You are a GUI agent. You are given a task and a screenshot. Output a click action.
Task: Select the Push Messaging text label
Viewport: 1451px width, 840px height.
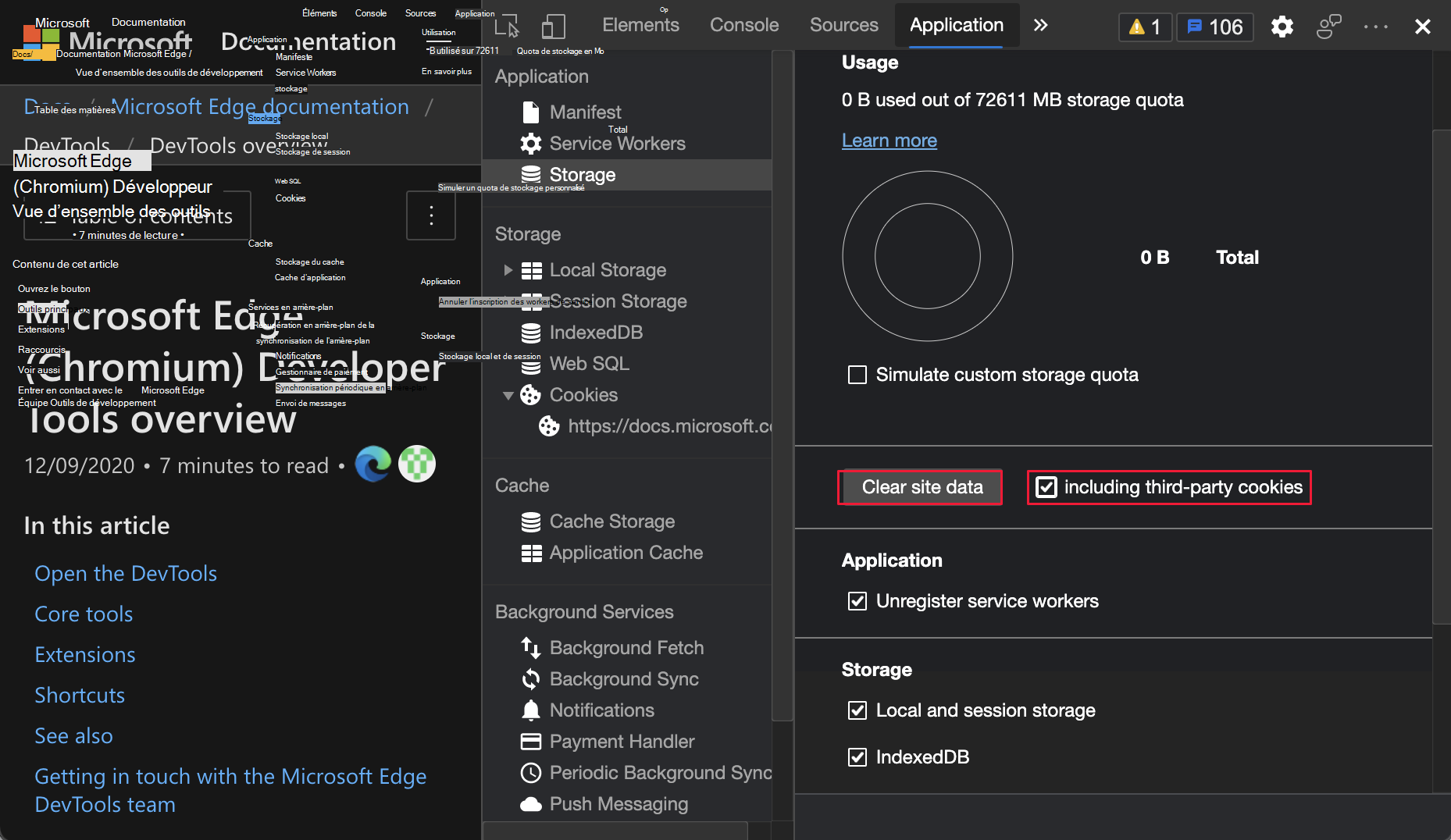(x=619, y=804)
